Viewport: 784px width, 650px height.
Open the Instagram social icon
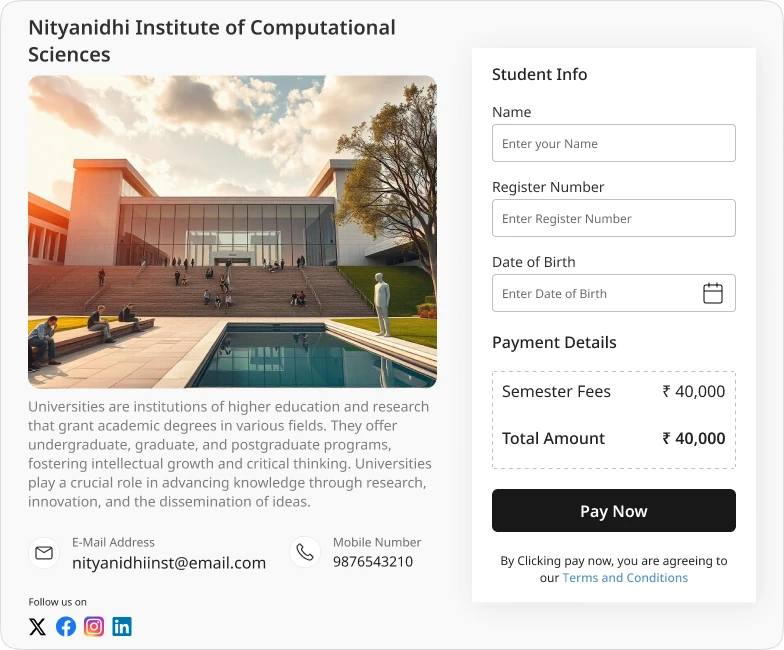pos(94,626)
